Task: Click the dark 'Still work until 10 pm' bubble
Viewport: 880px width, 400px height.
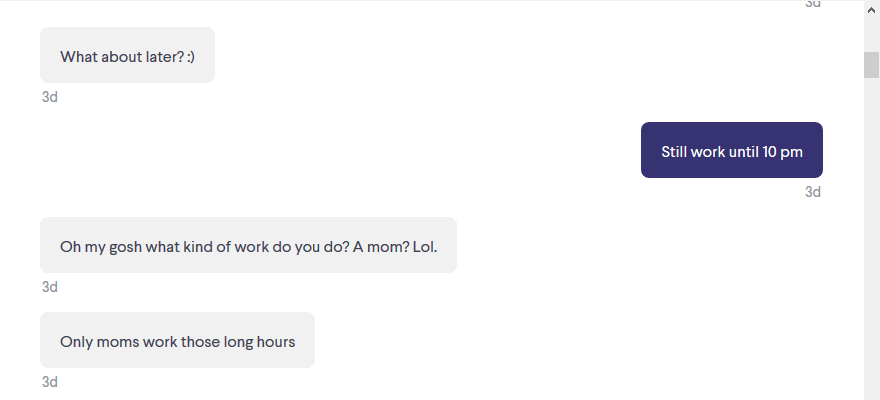Action: click(x=732, y=150)
